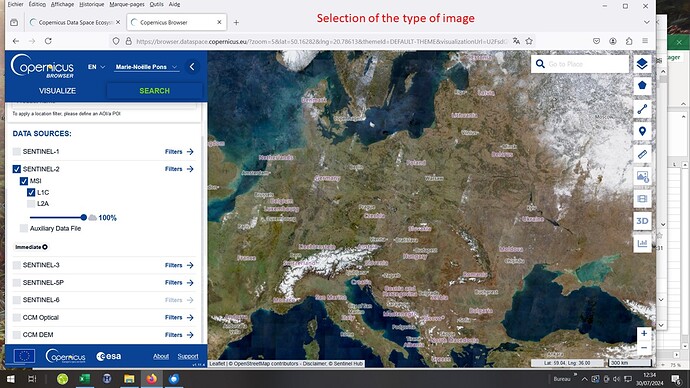Zoom in the map with plus button

(644, 333)
